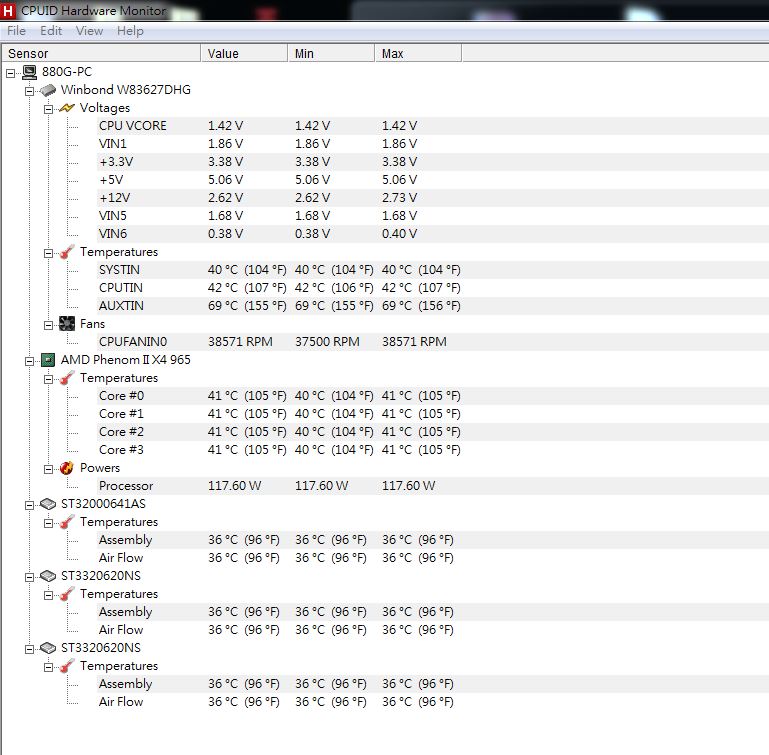Viewport: 769px width, 755px height.
Task: Click the 38571 RPM current value
Action: [x=240, y=342]
